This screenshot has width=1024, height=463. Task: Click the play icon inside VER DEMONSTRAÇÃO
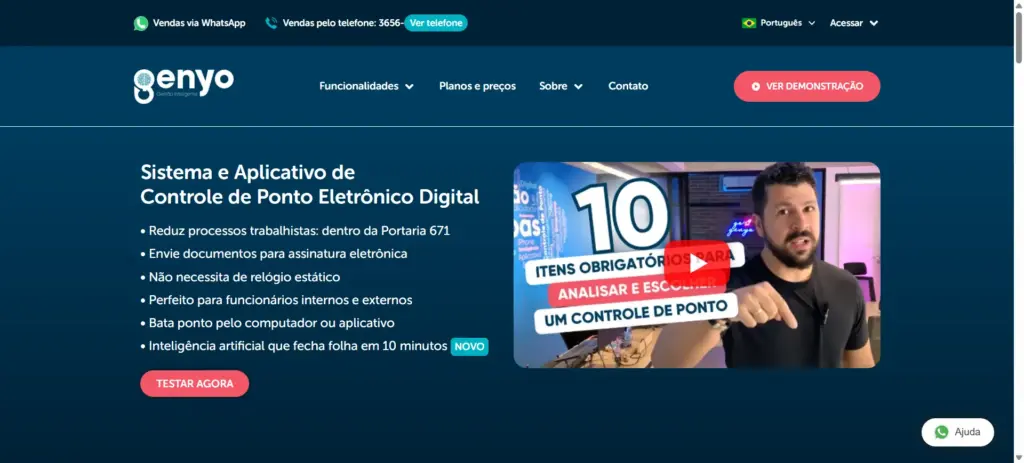click(x=756, y=86)
